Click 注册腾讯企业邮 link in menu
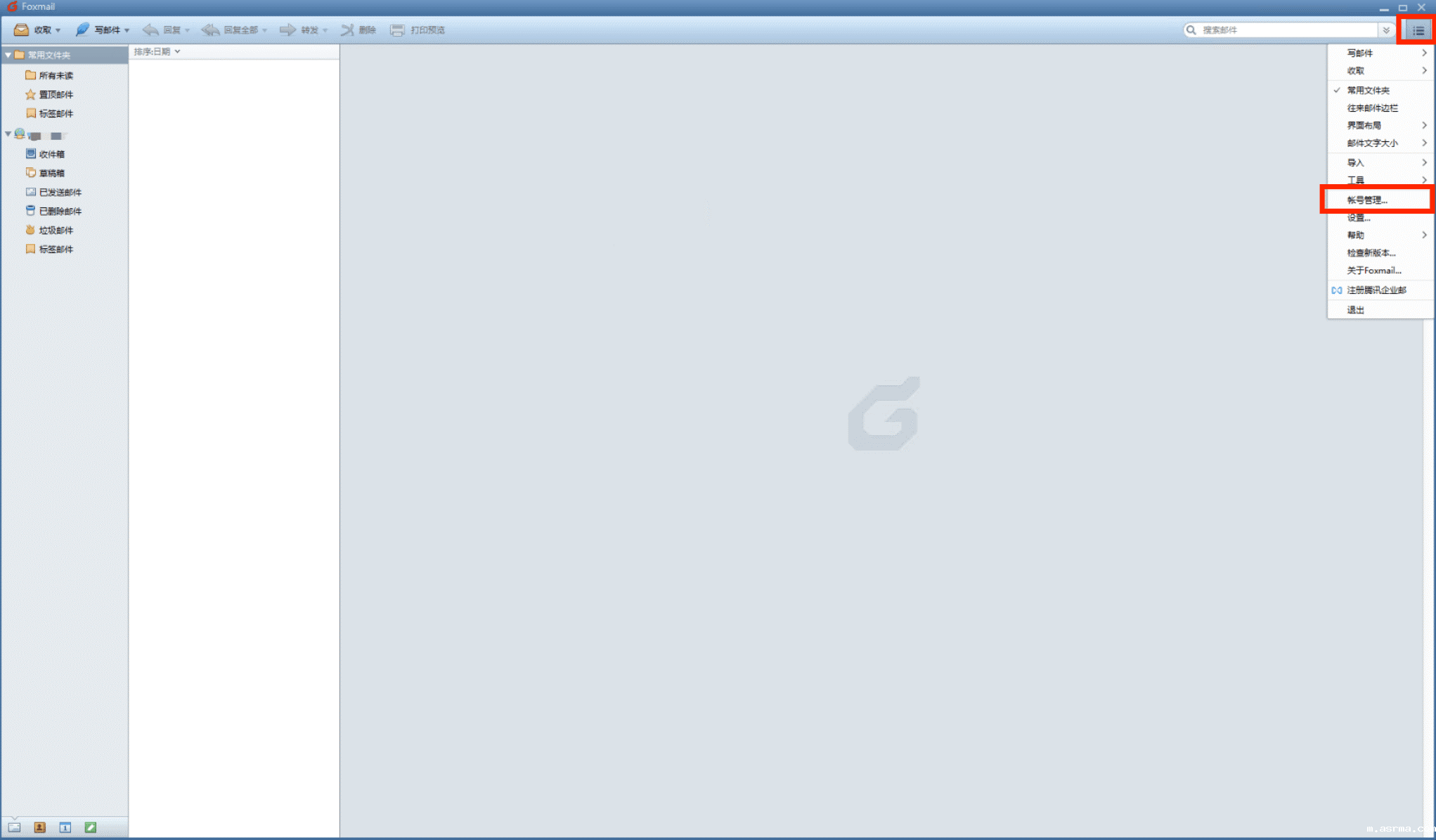The image size is (1436, 840). (x=1376, y=290)
